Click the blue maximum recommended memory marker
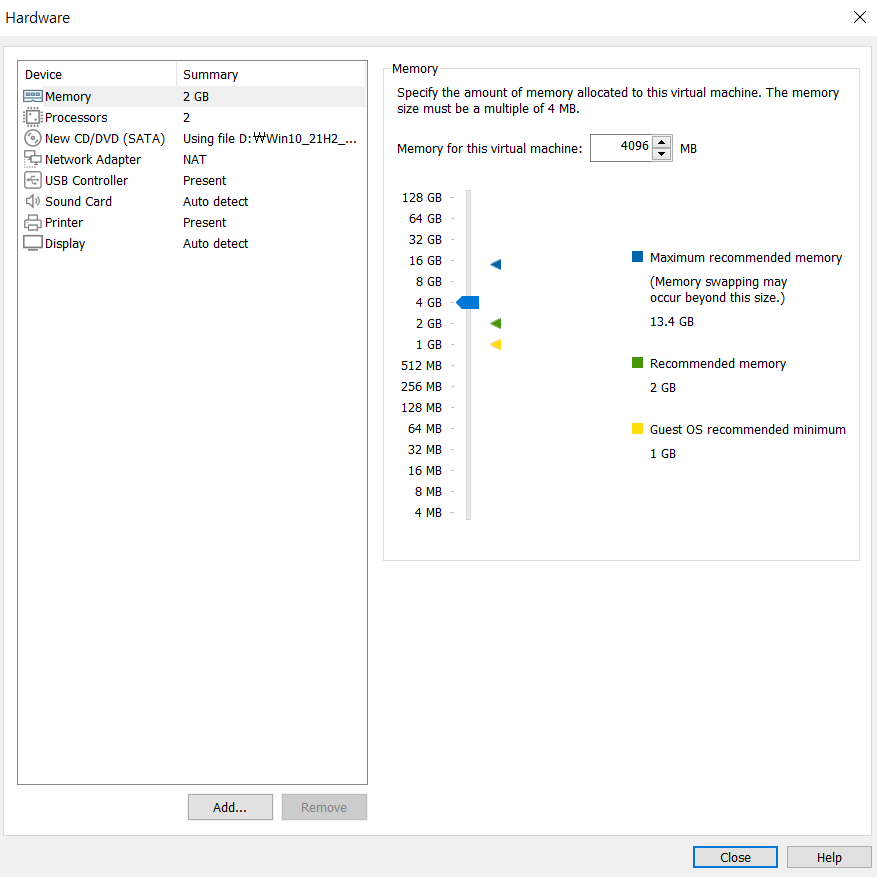This screenshot has height=877, width=877. click(x=496, y=265)
